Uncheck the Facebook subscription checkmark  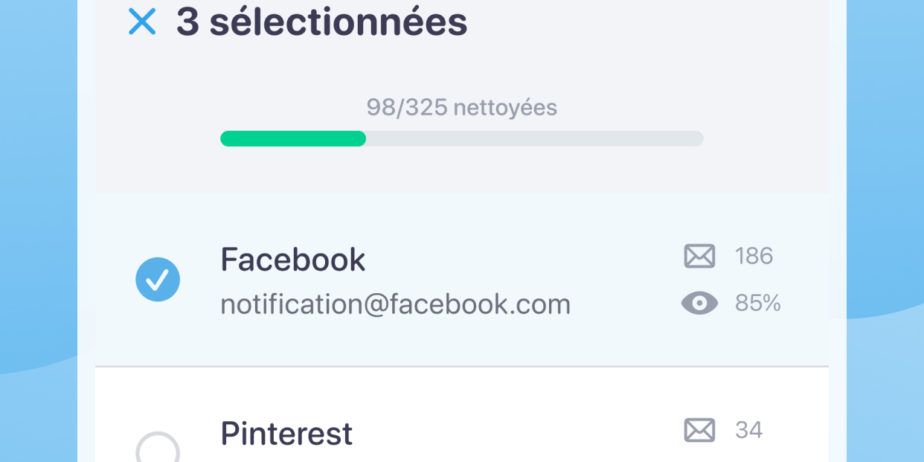pyautogui.click(x=157, y=279)
